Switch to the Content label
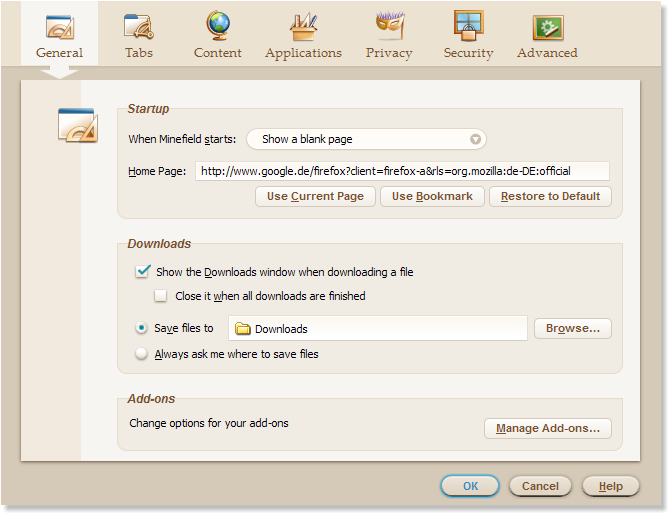672x516 pixels. [x=218, y=53]
